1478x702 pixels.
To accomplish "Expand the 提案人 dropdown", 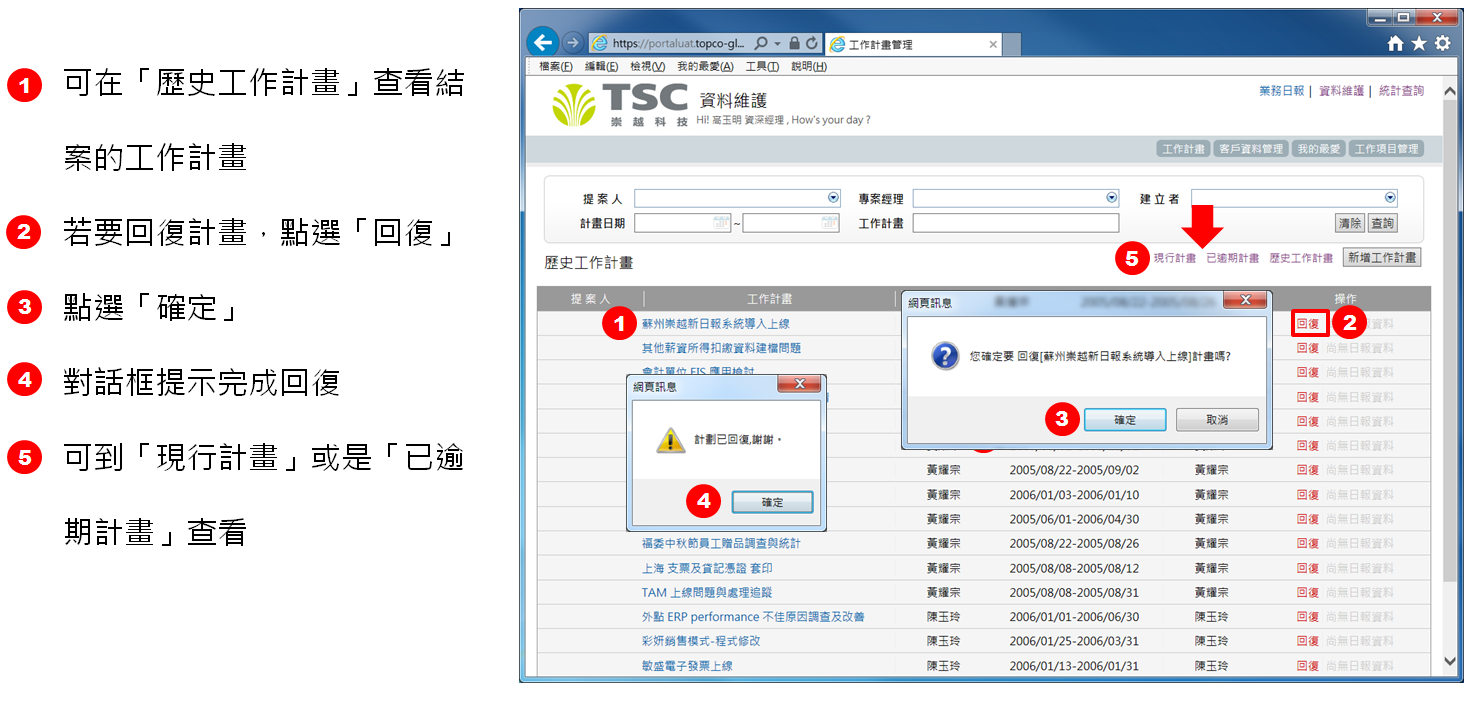I will click(833, 198).
